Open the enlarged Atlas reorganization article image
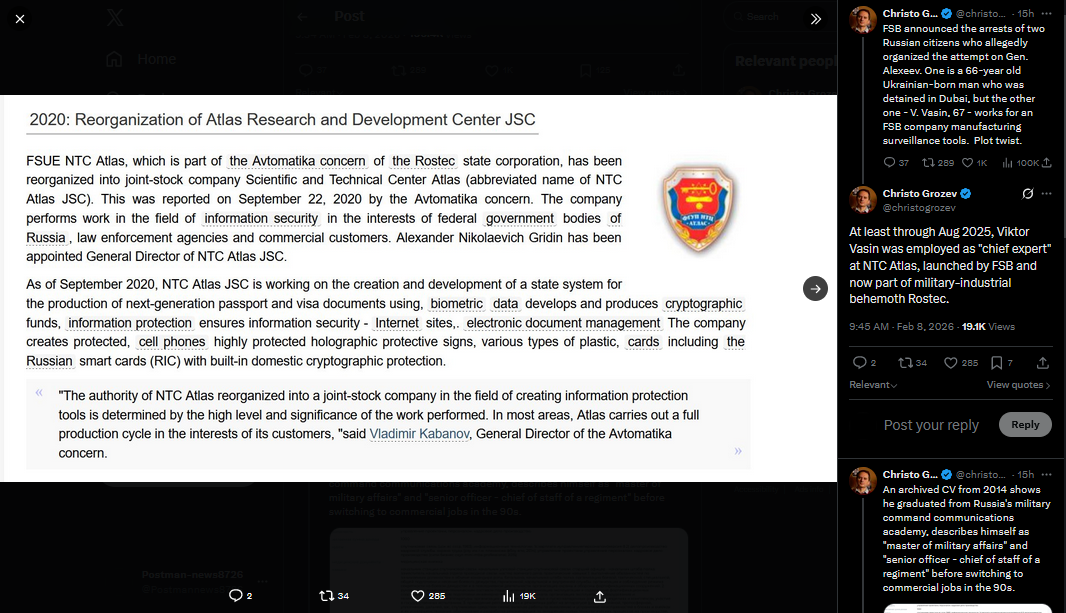Viewport: 1066px width, 613px height. [x=418, y=288]
